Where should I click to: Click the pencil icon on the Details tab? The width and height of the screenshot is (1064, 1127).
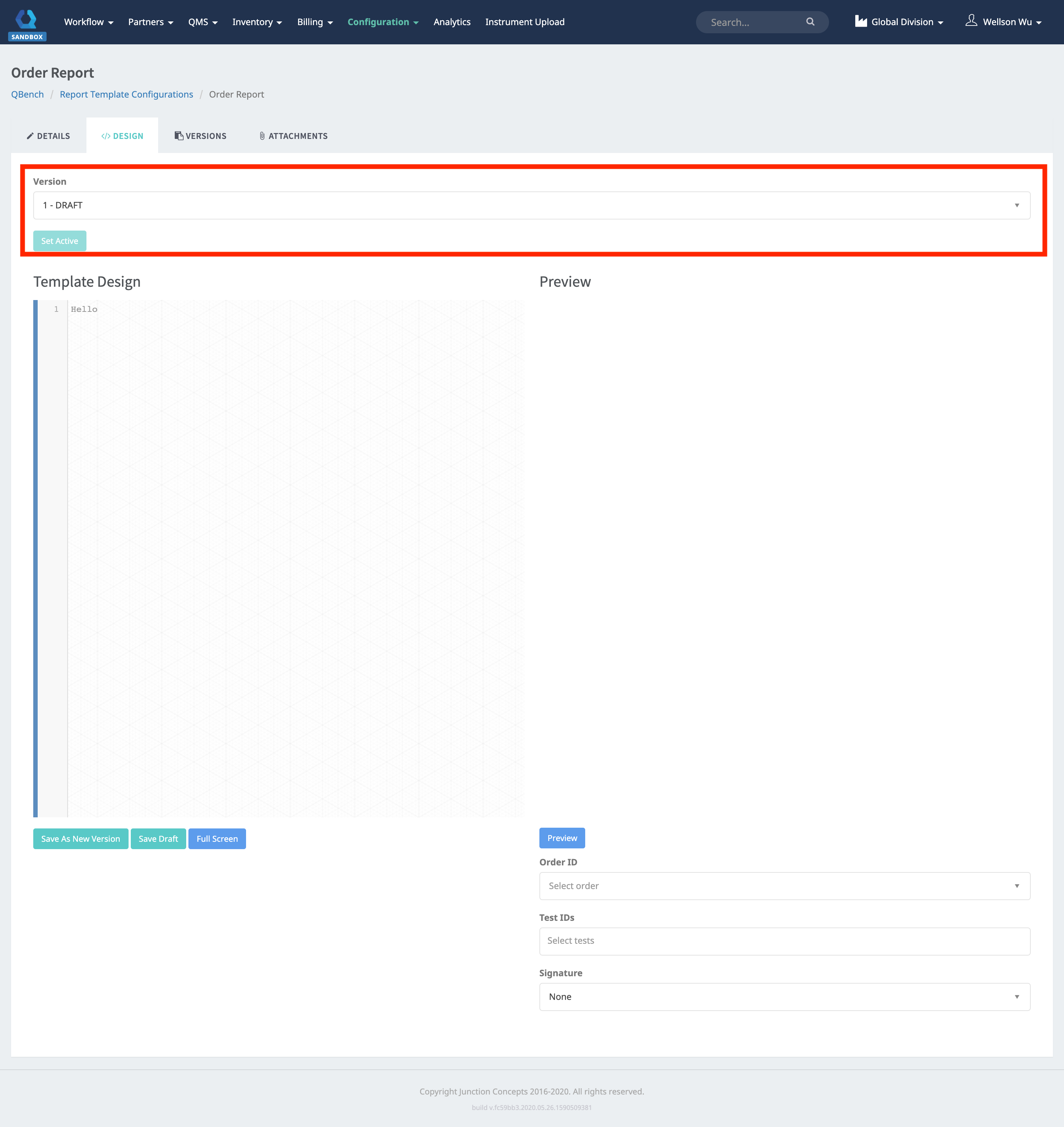[x=31, y=136]
